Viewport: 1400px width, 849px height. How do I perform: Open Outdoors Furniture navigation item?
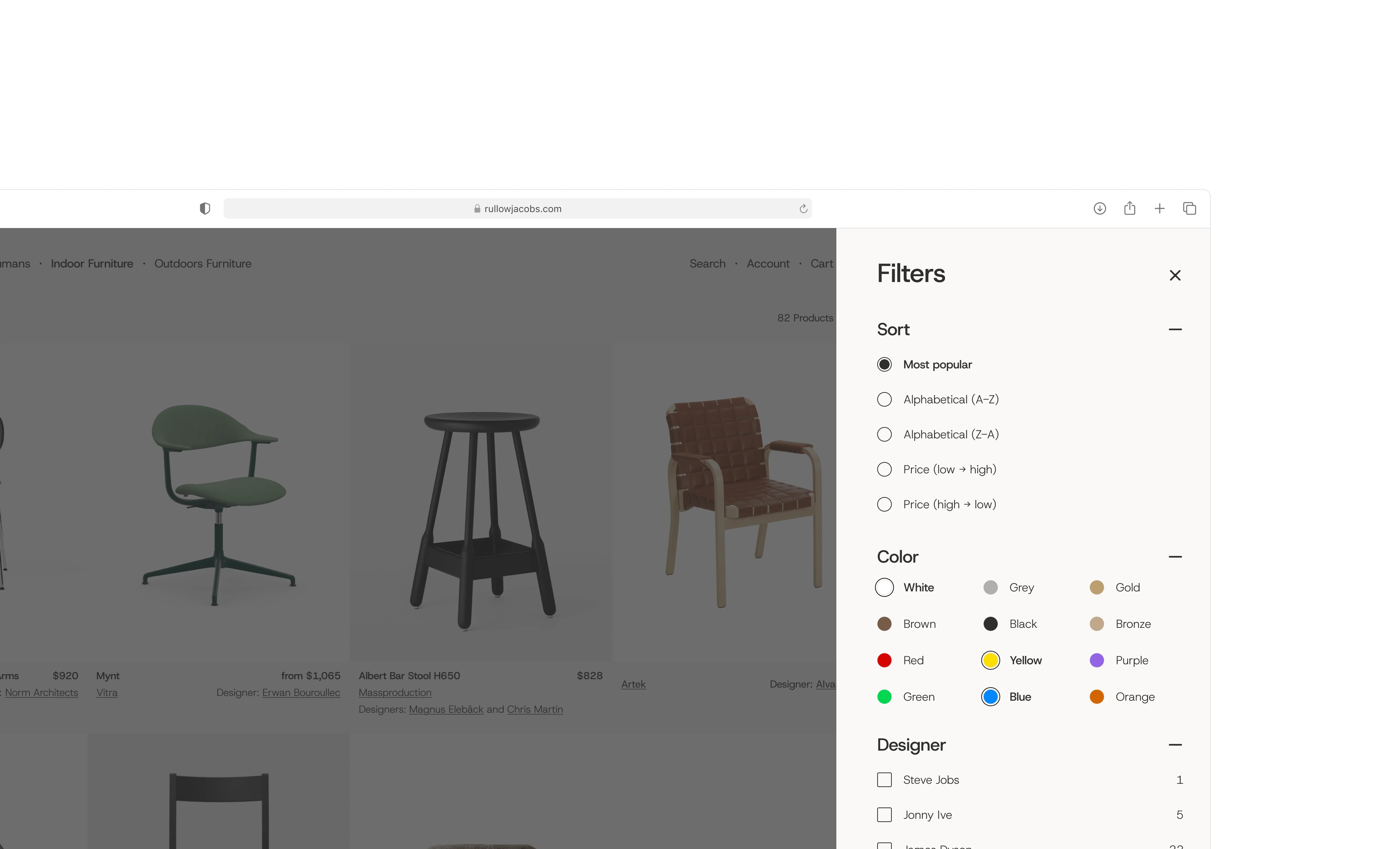tap(203, 263)
